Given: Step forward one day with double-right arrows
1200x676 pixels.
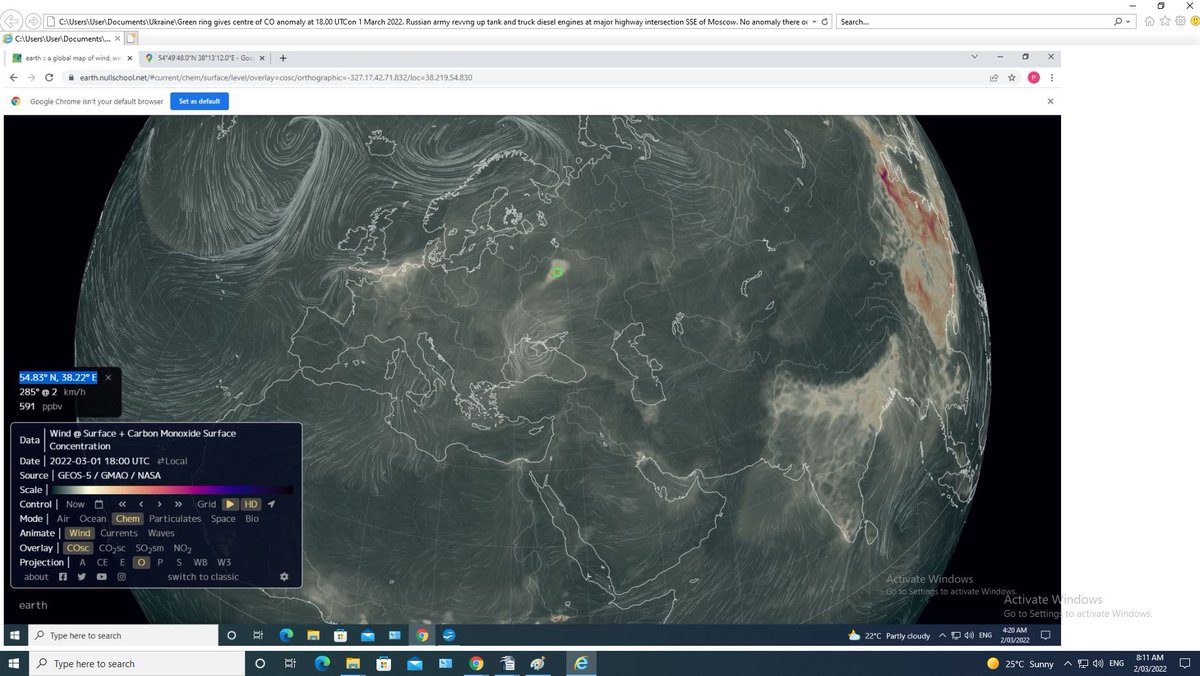Looking at the screenshot, I should [x=179, y=504].
